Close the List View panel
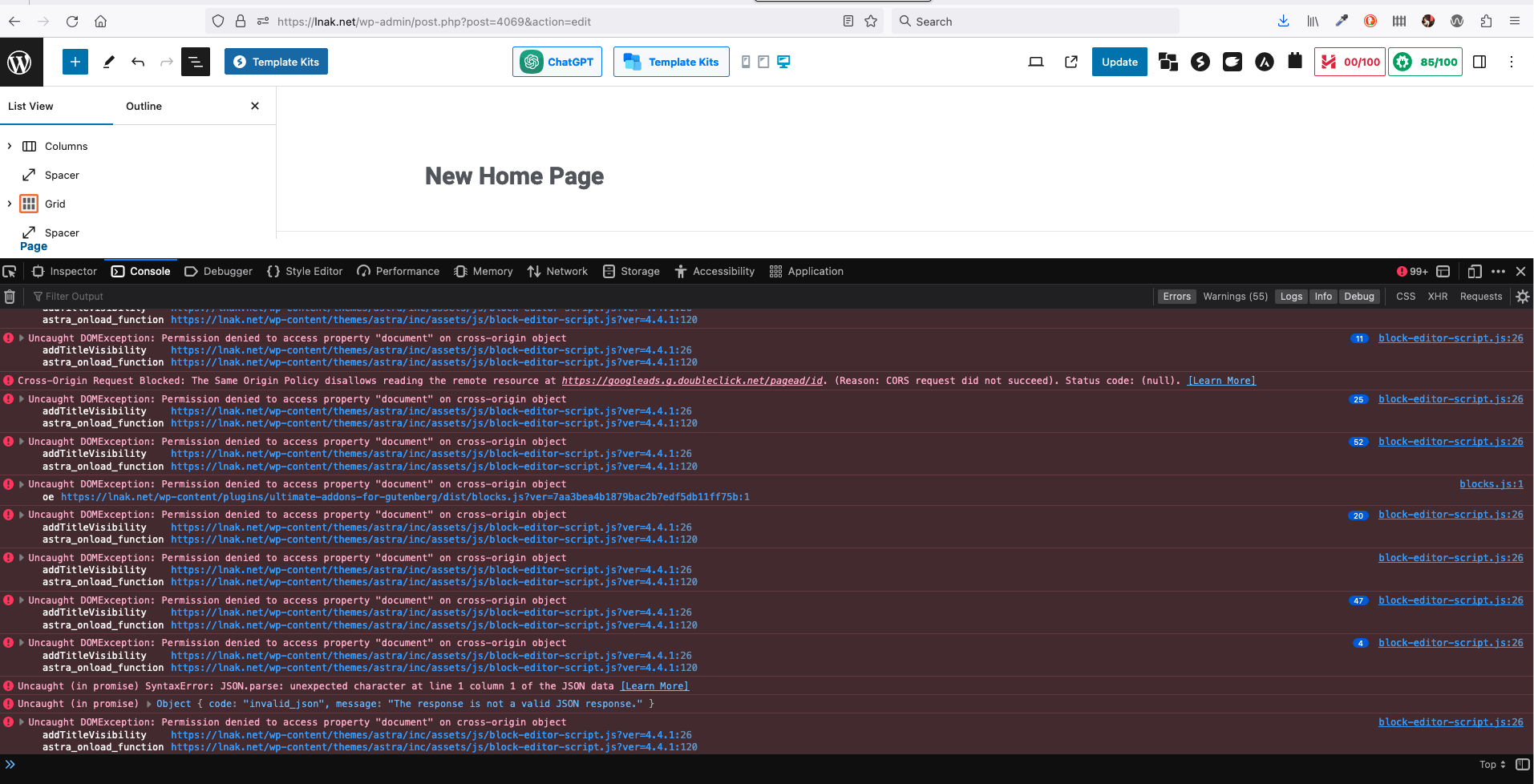Viewport: 1534px width, 784px height. pyautogui.click(x=255, y=106)
